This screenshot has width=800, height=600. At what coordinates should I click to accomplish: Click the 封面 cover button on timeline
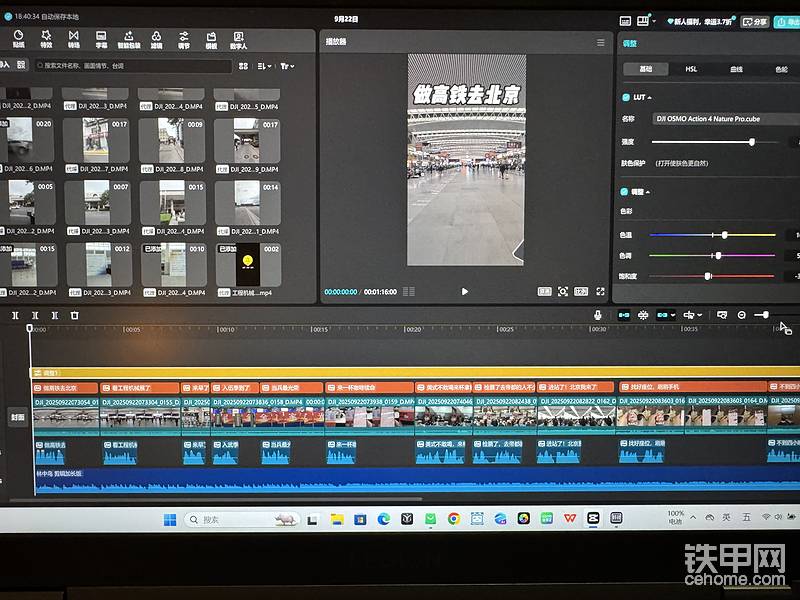point(18,417)
